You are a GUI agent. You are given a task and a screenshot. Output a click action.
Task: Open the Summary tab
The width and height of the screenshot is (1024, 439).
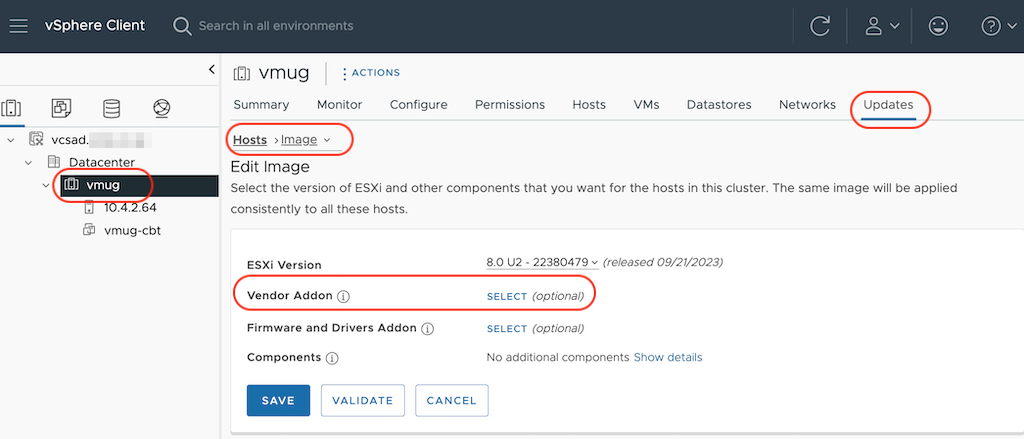point(261,105)
